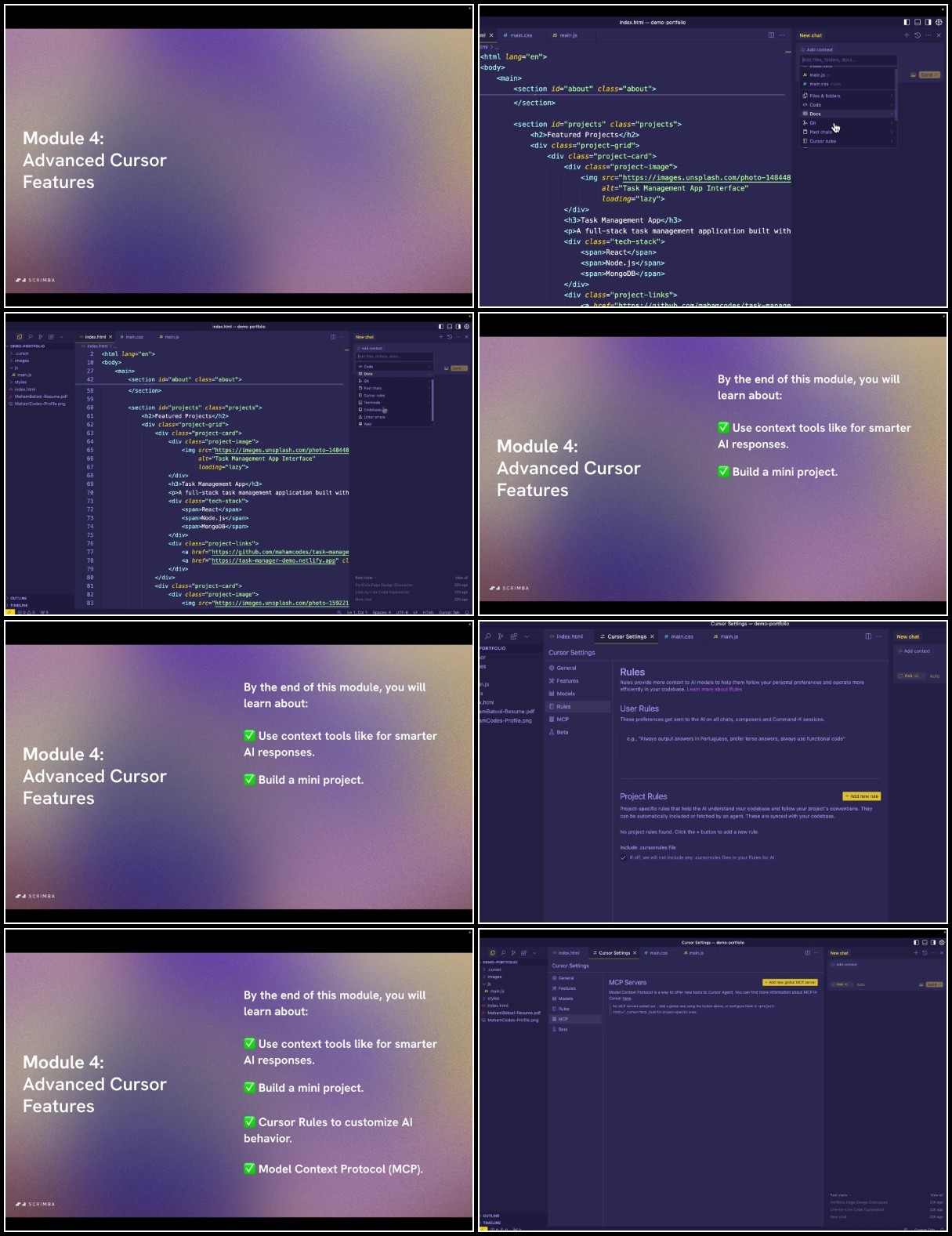952x1236 pixels.
Task: Open Ask mode dropdown in Rules settings chat
Action: click(910, 676)
